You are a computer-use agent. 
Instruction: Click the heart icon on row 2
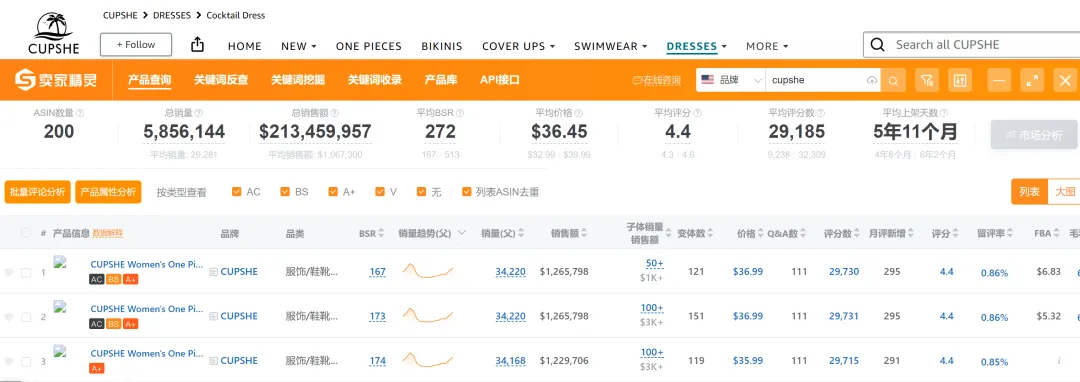9,317
